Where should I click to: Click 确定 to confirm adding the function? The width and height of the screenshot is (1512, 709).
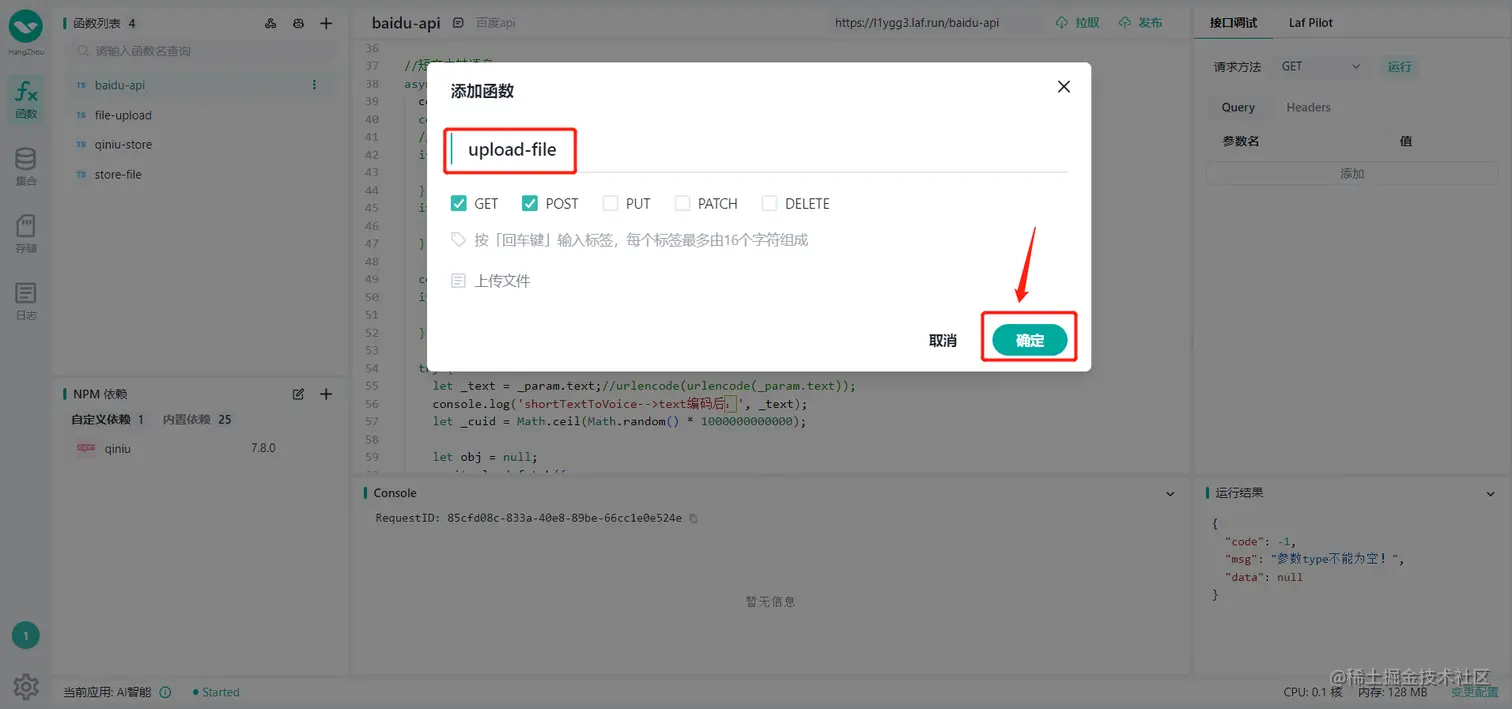tap(1030, 340)
